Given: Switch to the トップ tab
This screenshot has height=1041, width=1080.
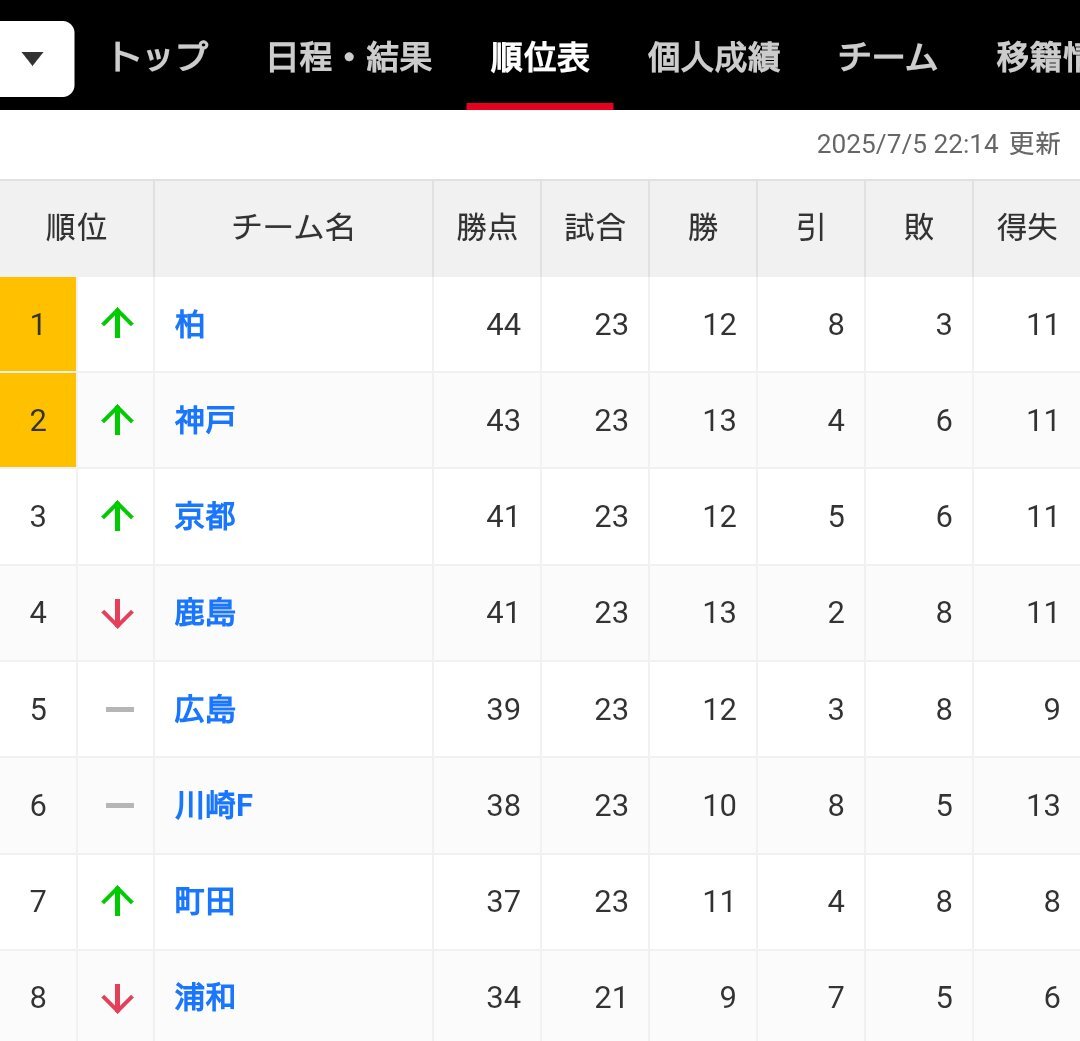Looking at the screenshot, I should pos(159,57).
